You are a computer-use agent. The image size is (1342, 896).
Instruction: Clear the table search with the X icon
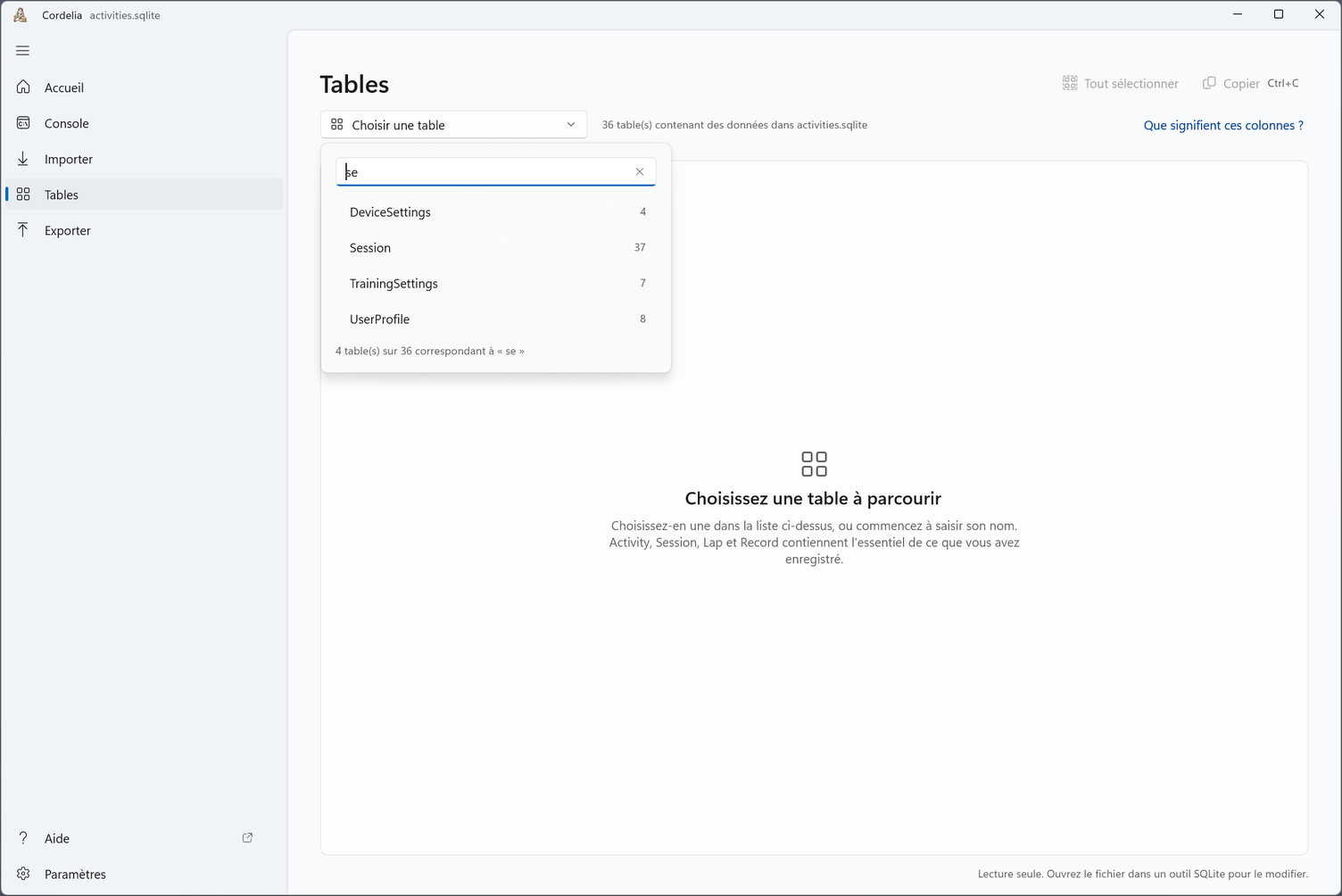pyautogui.click(x=640, y=171)
